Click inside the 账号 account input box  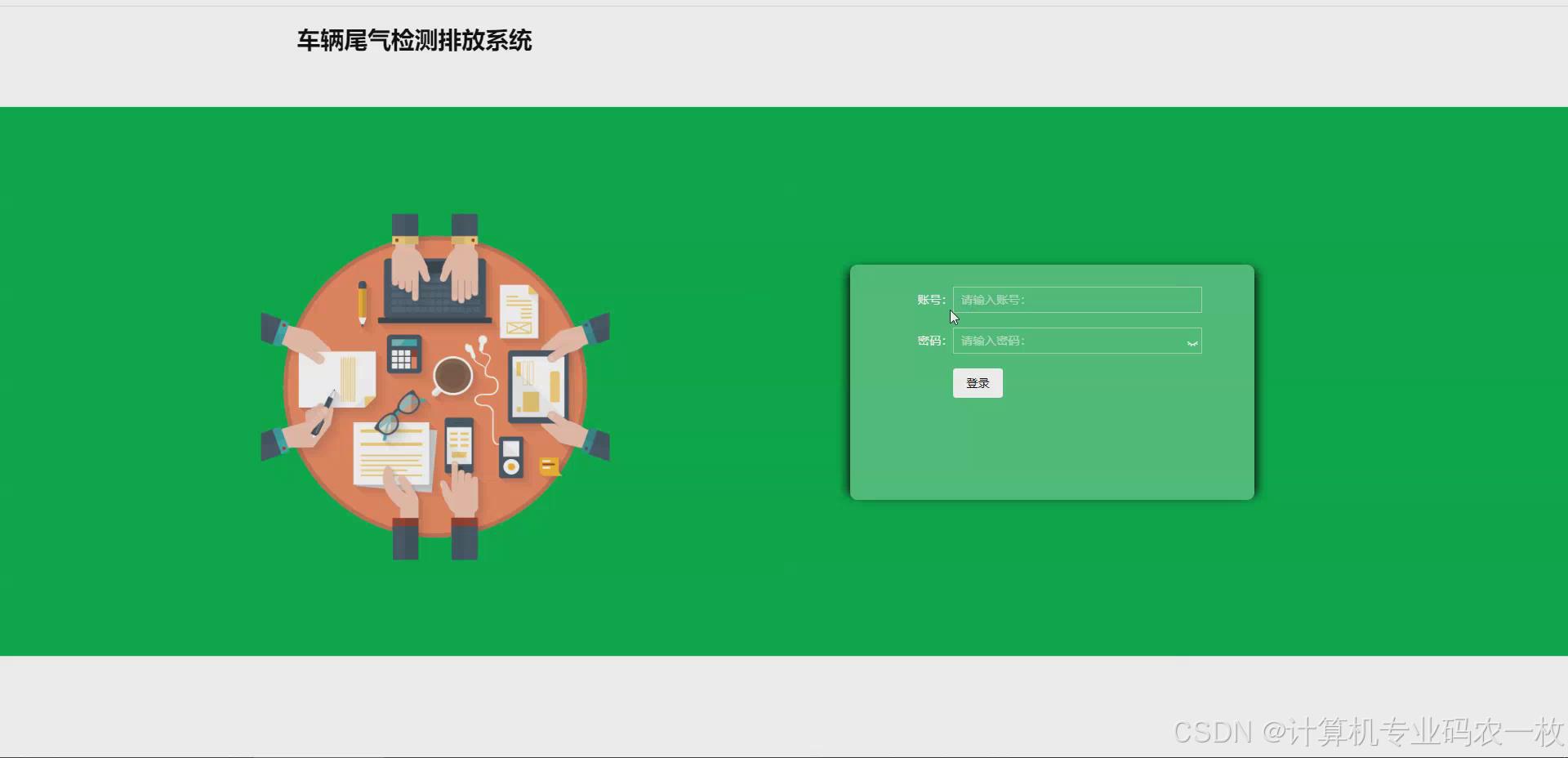click(x=1076, y=300)
